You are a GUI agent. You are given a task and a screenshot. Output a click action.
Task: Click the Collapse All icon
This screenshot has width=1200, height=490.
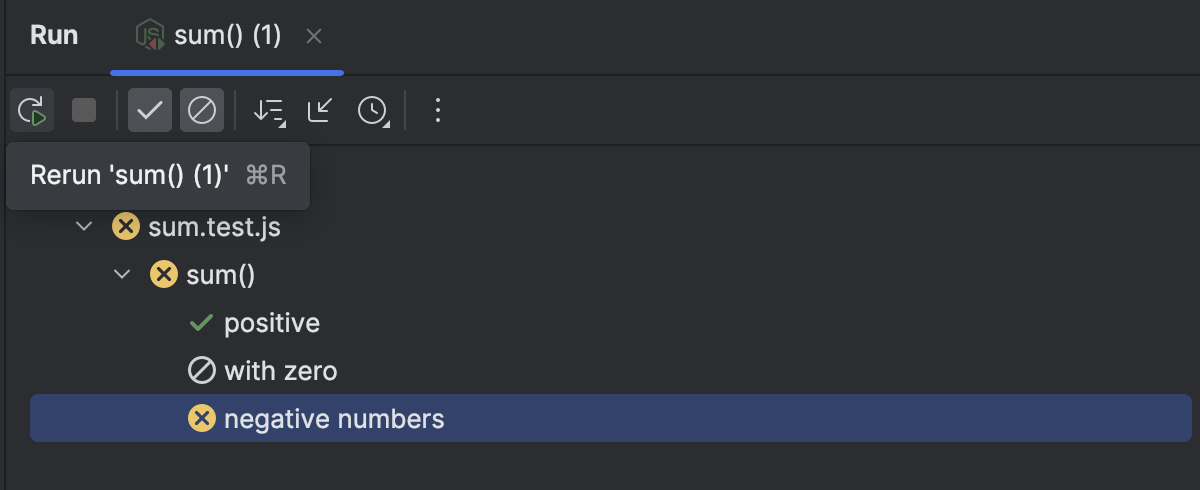(x=319, y=110)
